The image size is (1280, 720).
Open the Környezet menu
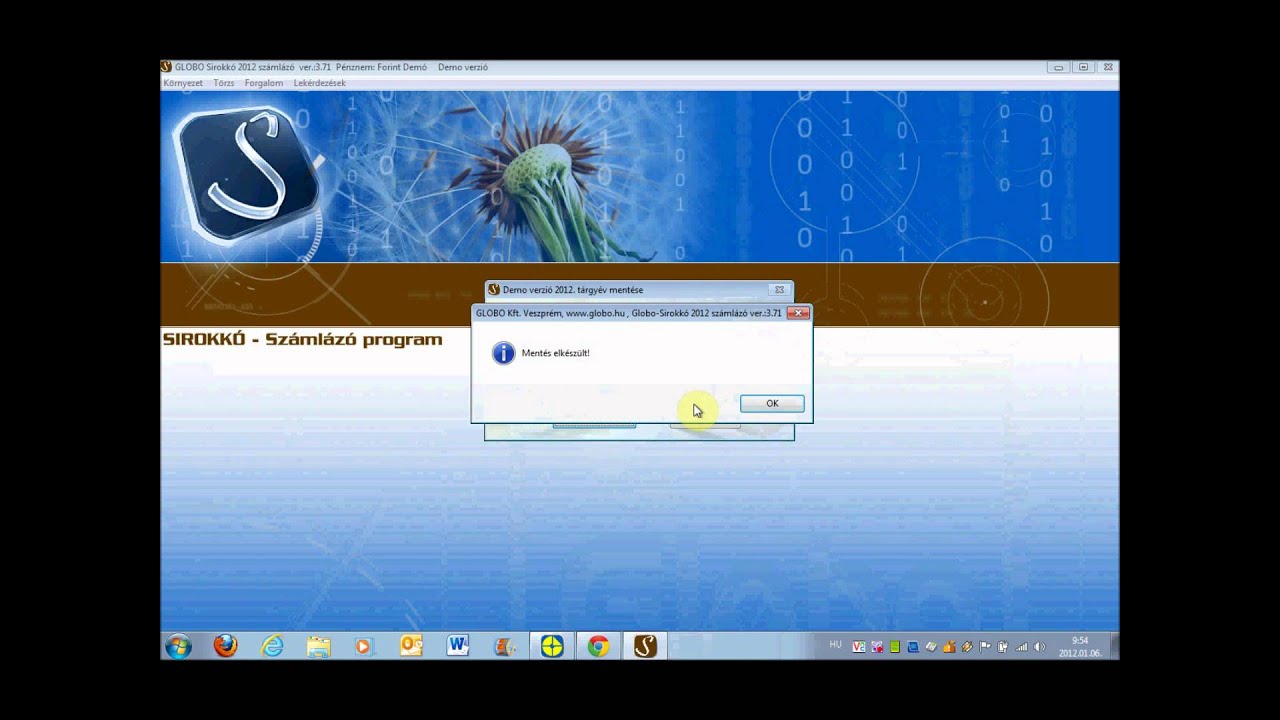183,83
